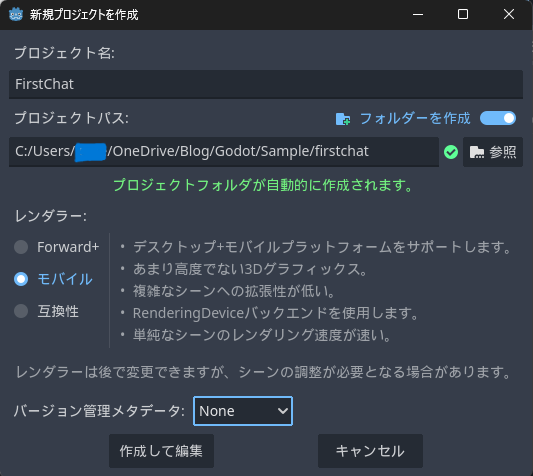Click the folder-plus icon beside フォルダーを作成
533x476 pixels.
343,119
